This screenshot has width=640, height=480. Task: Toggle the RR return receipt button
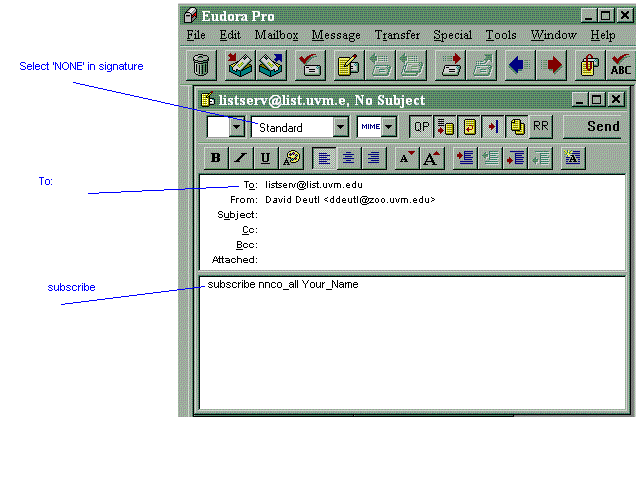[540, 127]
